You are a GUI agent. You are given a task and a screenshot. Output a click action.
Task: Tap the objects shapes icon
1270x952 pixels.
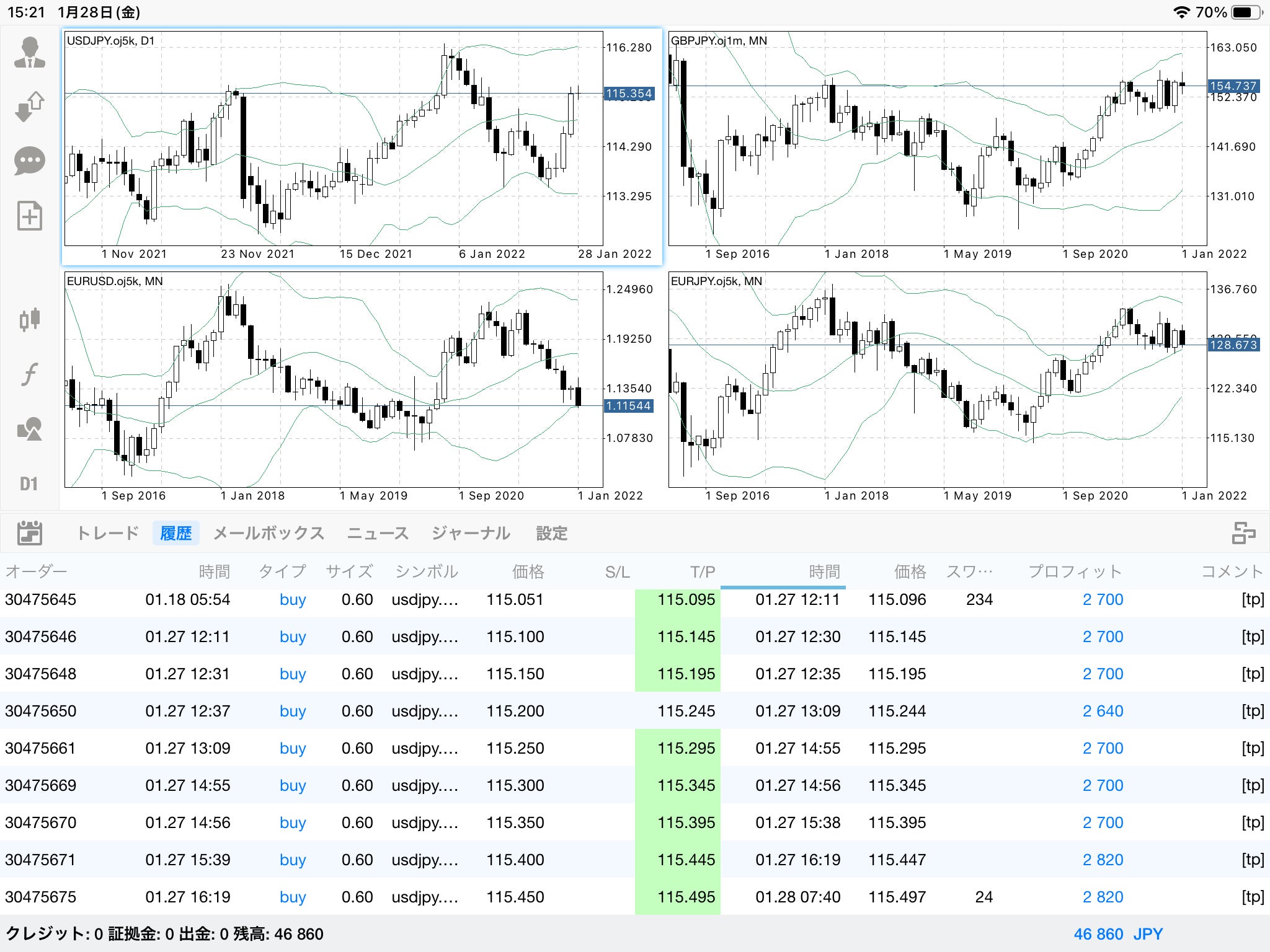[29, 429]
